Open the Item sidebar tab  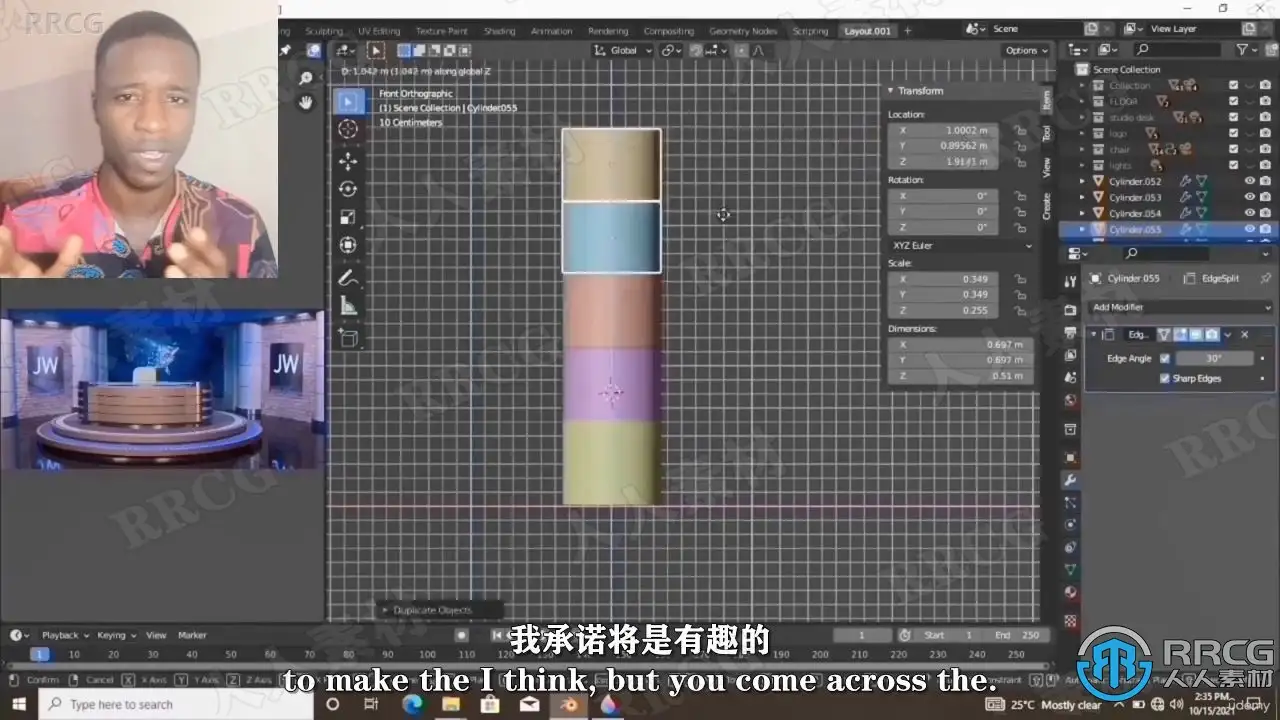[x=1047, y=99]
